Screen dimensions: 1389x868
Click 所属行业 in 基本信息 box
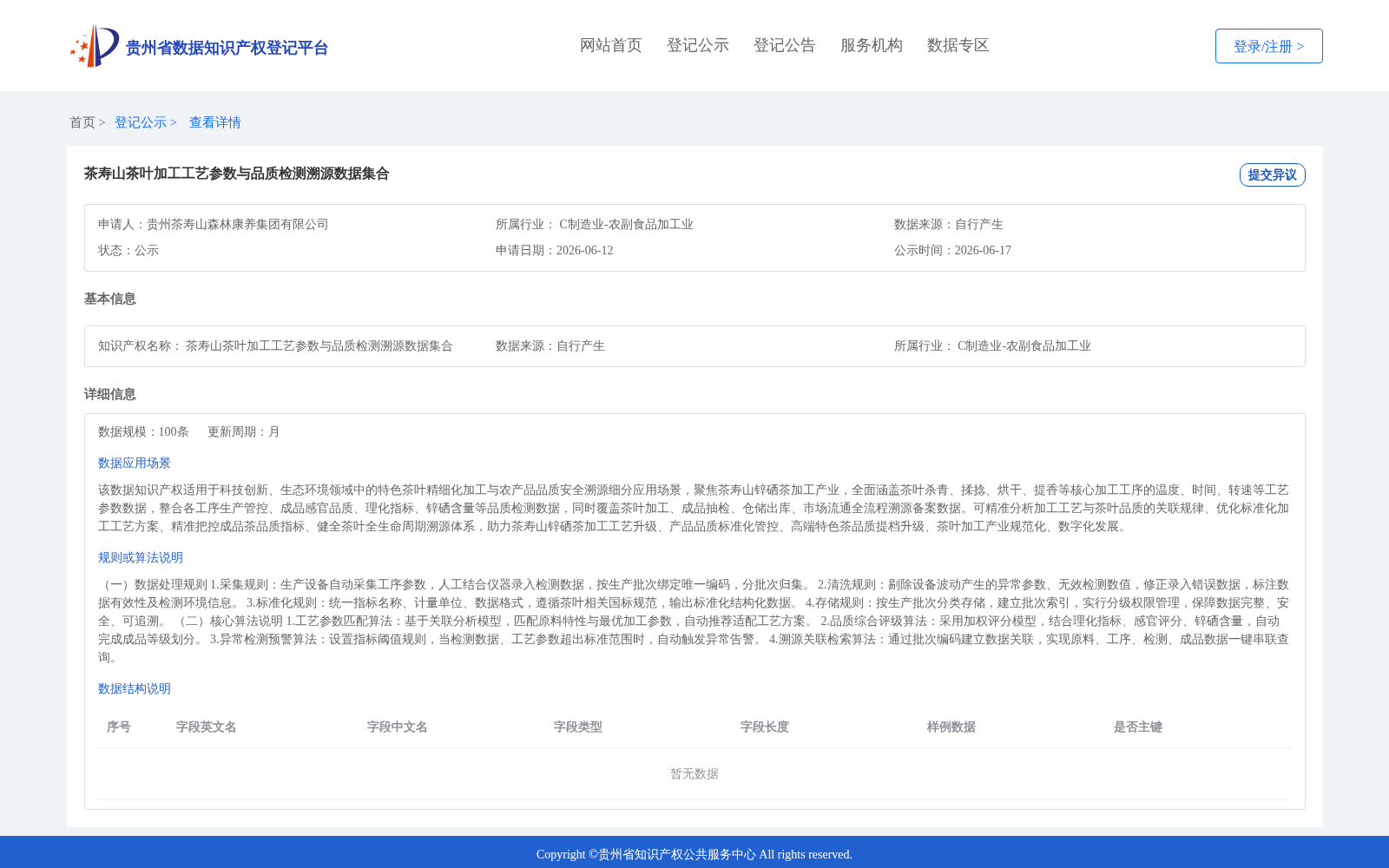(992, 345)
